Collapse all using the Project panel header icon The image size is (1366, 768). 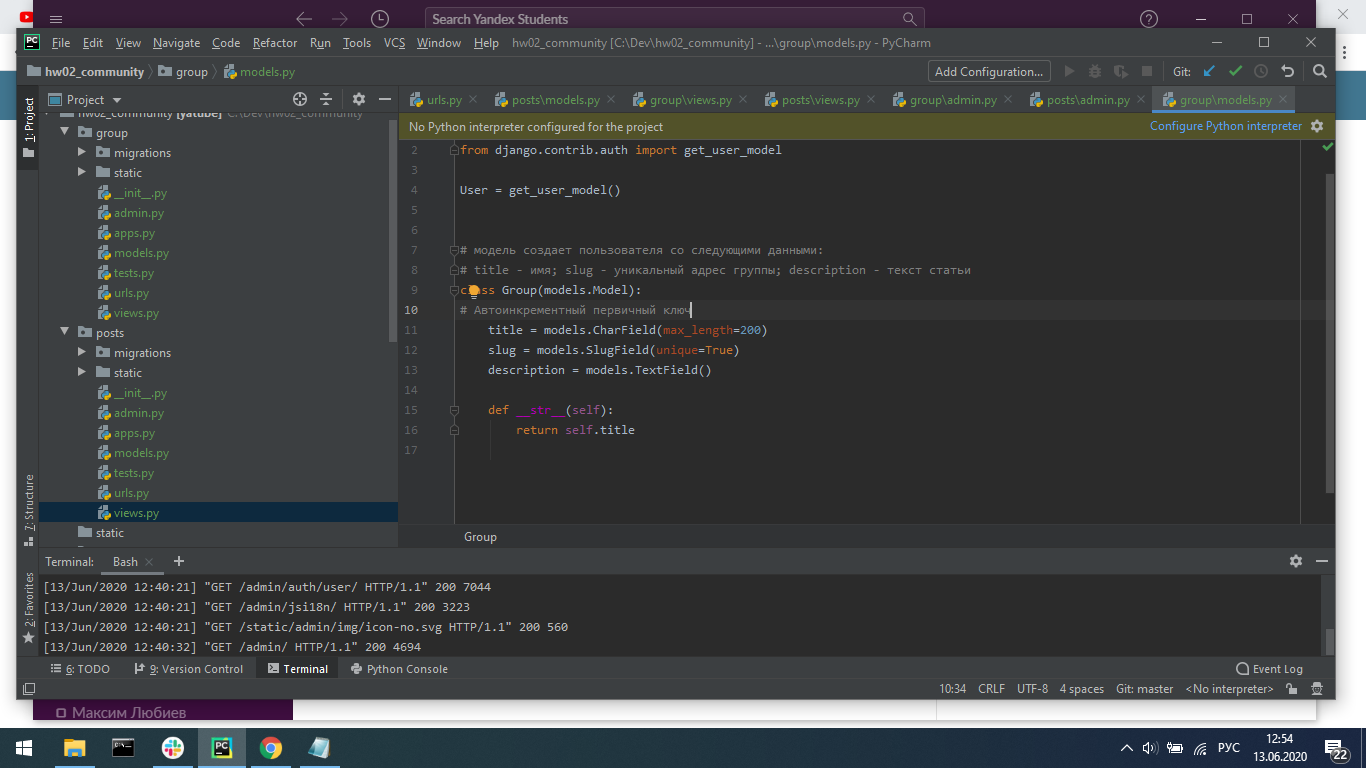point(325,99)
